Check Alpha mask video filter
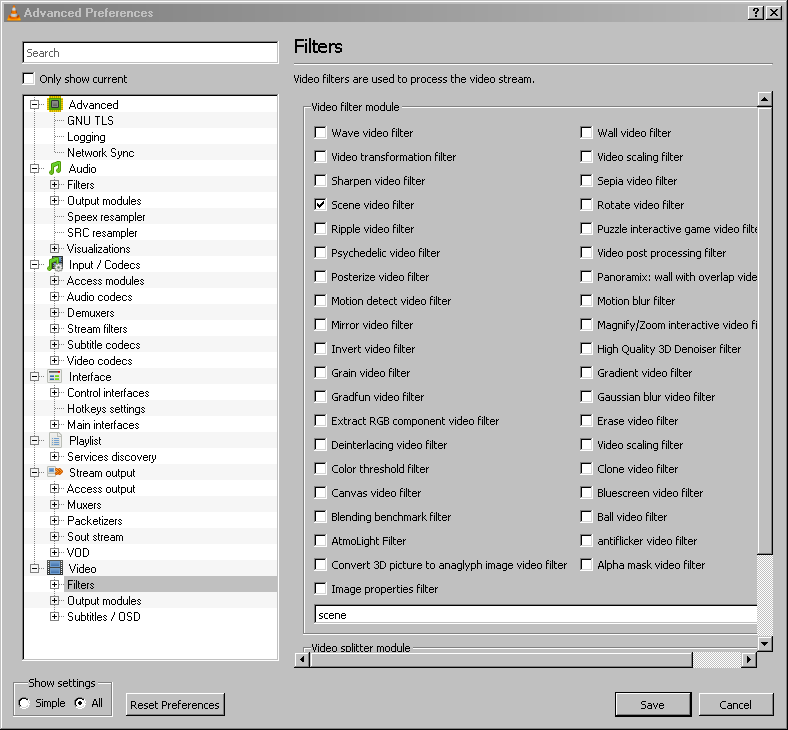This screenshot has width=788, height=730. coord(586,565)
